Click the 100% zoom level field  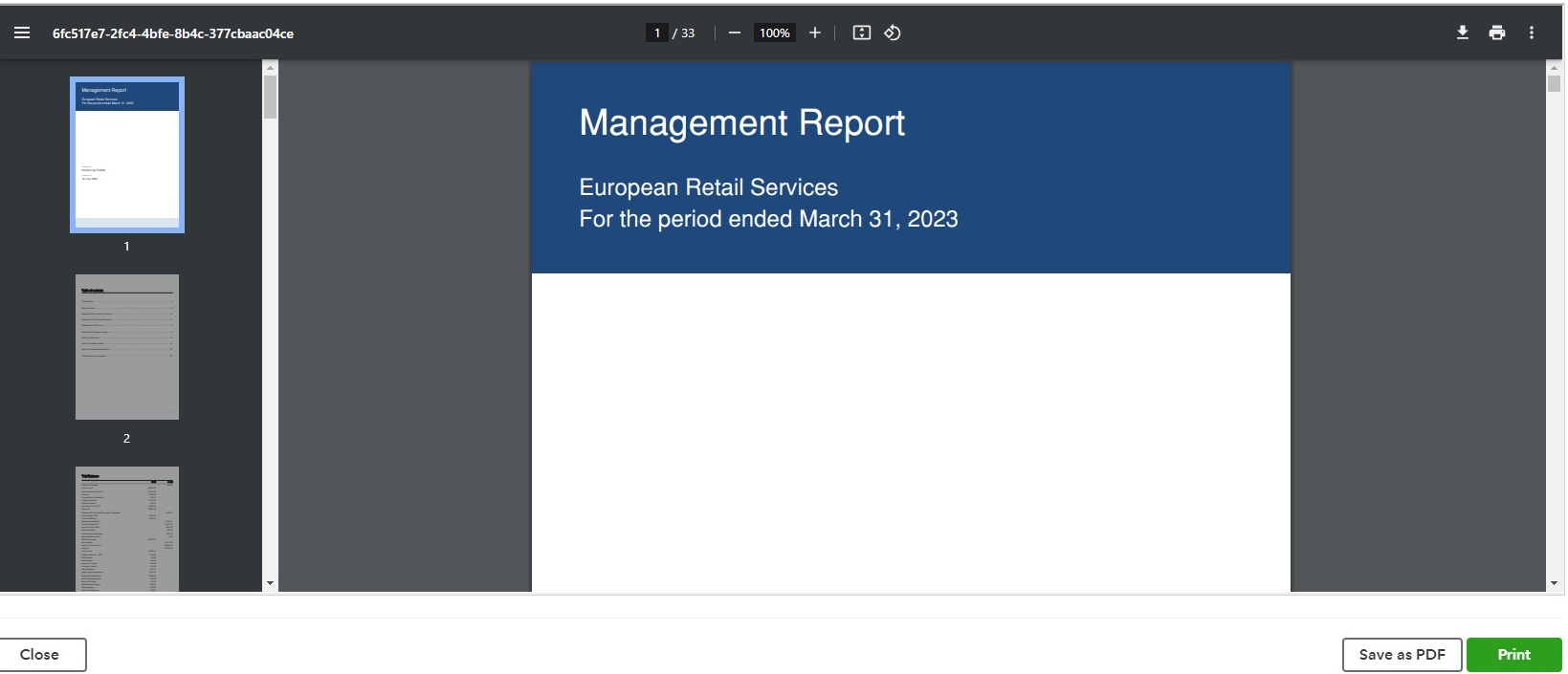pyautogui.click(x=774, y=33)
